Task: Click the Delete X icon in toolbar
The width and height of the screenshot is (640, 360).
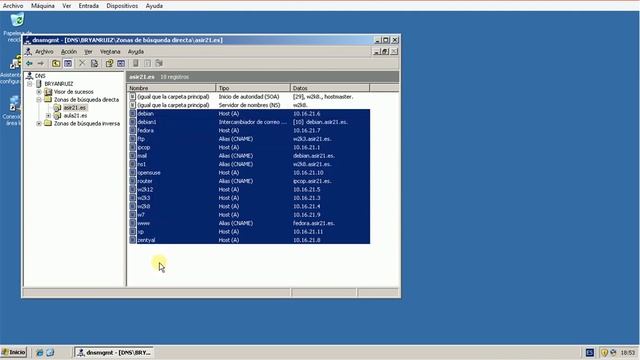Action: pos(82,63)
